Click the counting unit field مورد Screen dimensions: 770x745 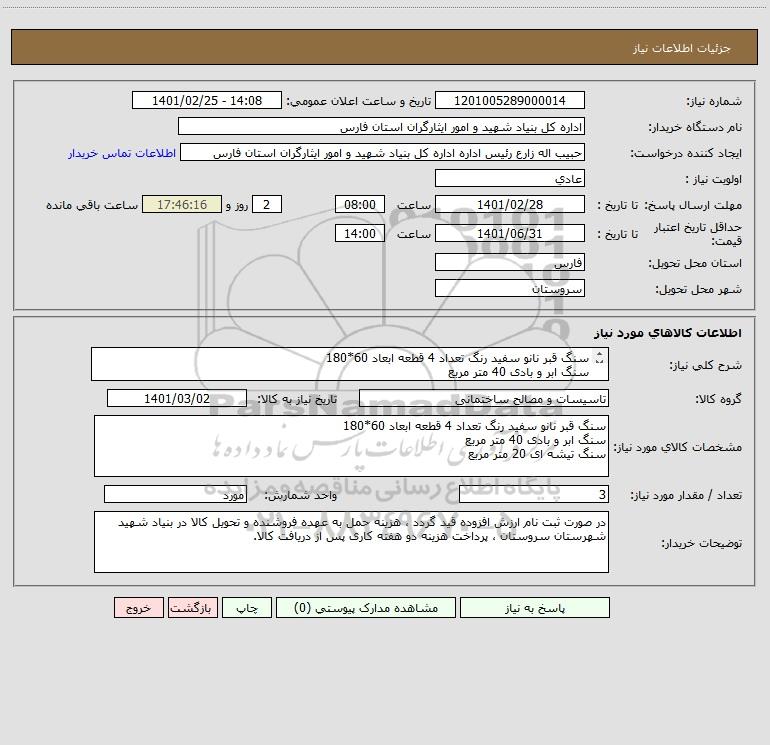pyautogui.click(x=175, y=494)
